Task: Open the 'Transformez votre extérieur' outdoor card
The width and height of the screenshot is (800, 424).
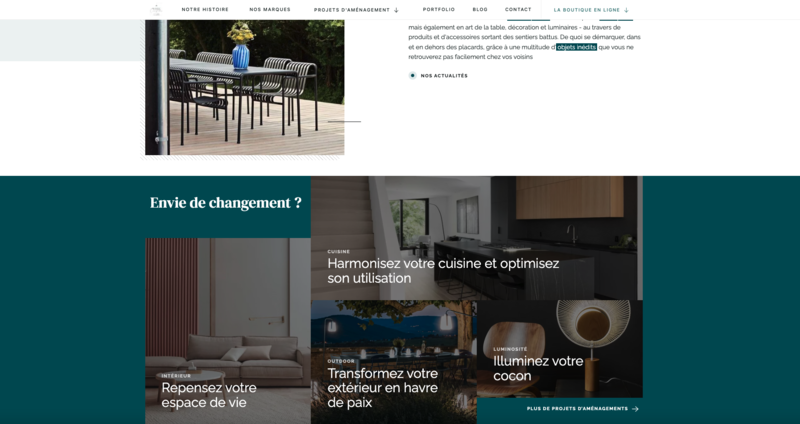Action: 394,362
